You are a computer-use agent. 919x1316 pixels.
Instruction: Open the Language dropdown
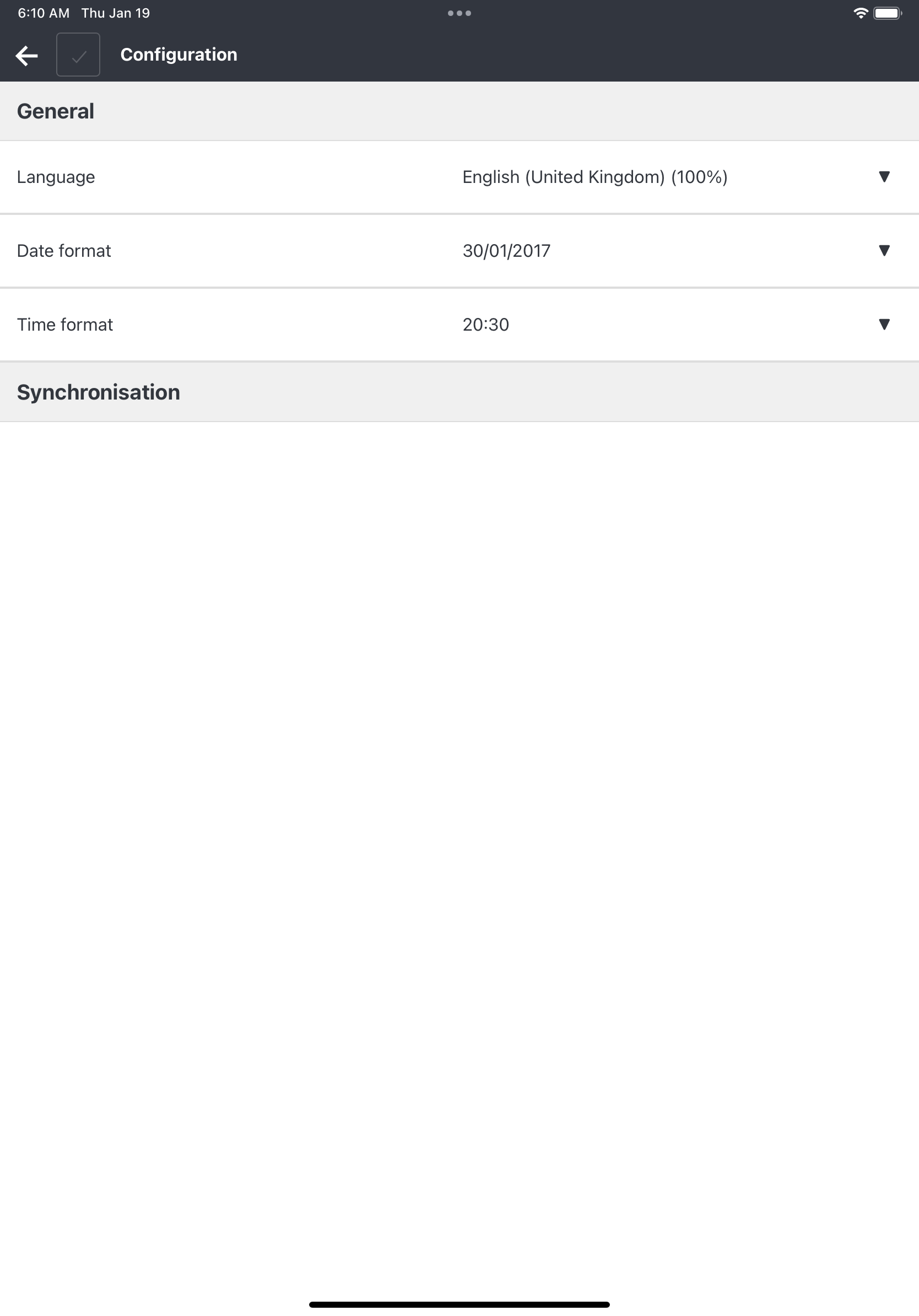884,176
